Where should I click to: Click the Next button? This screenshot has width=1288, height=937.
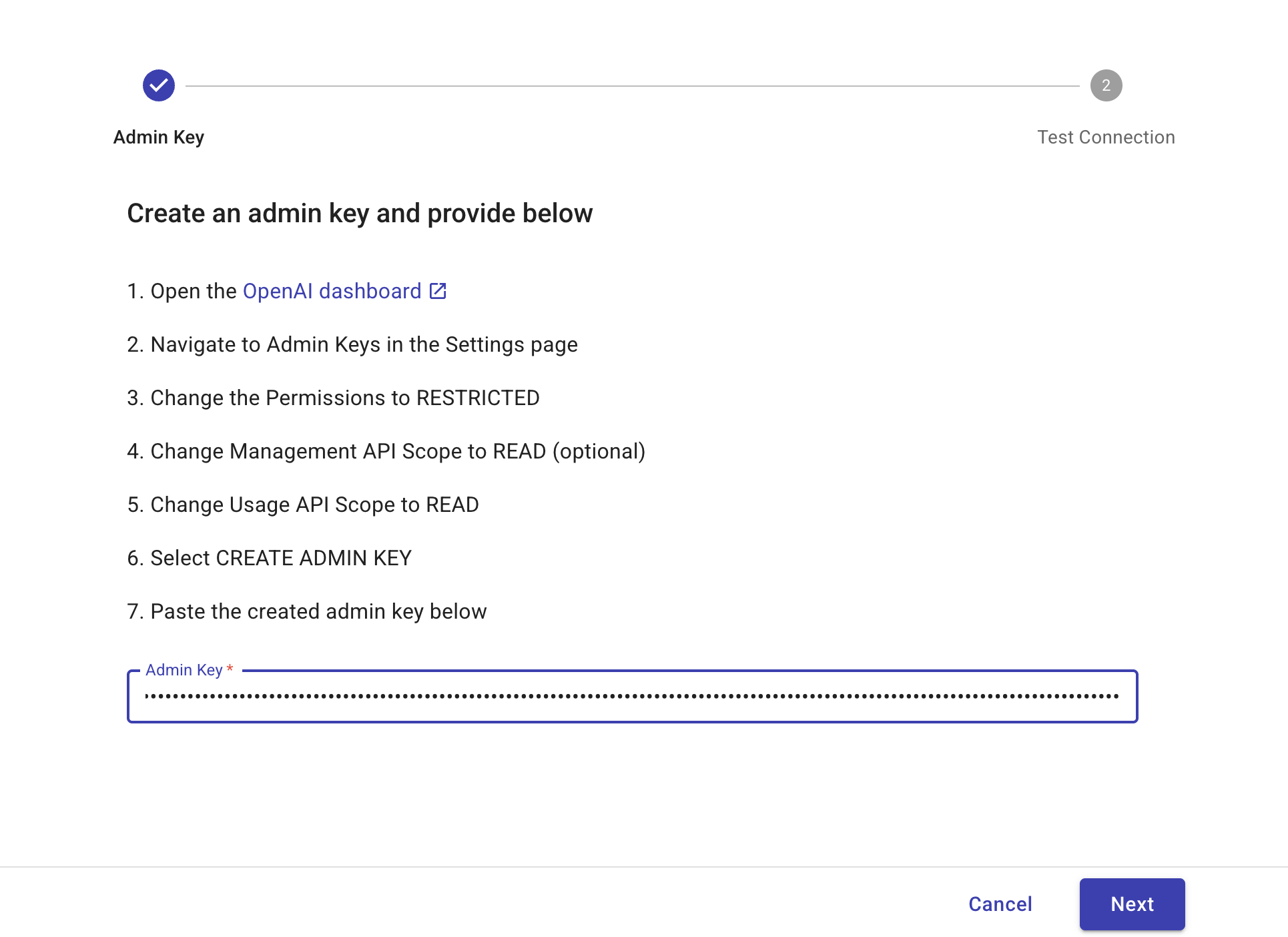click(x=1132, y=904)
